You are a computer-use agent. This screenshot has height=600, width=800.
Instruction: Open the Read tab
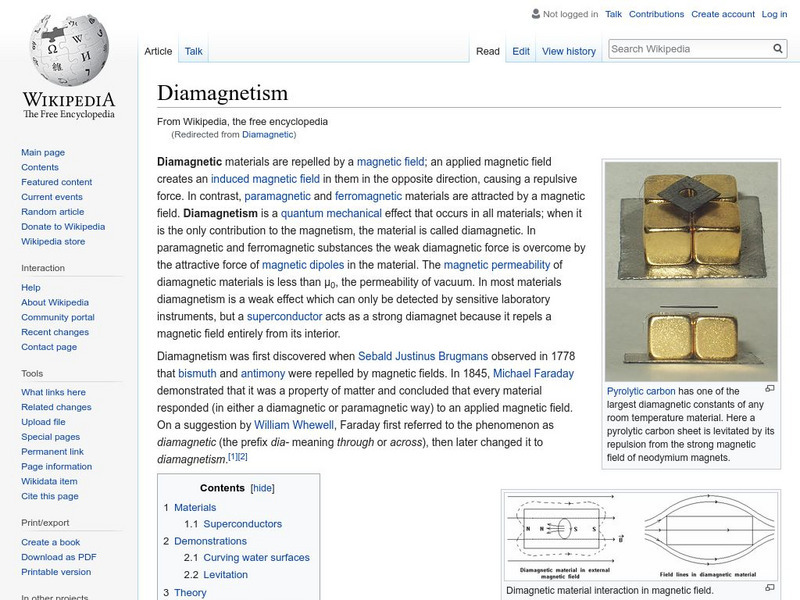tap(488, 51)
